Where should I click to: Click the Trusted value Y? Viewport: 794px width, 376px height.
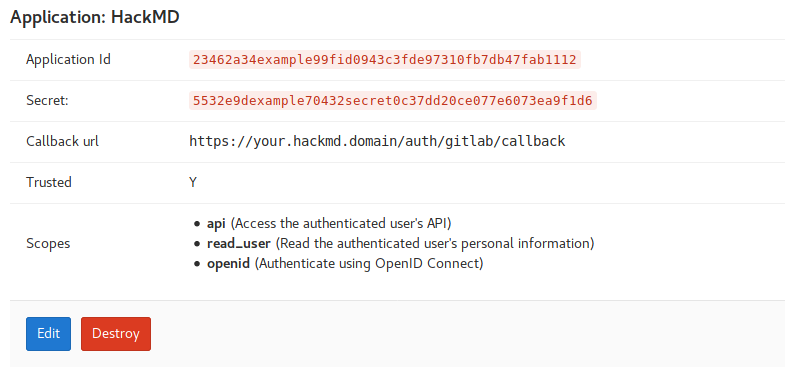point(193,182)
